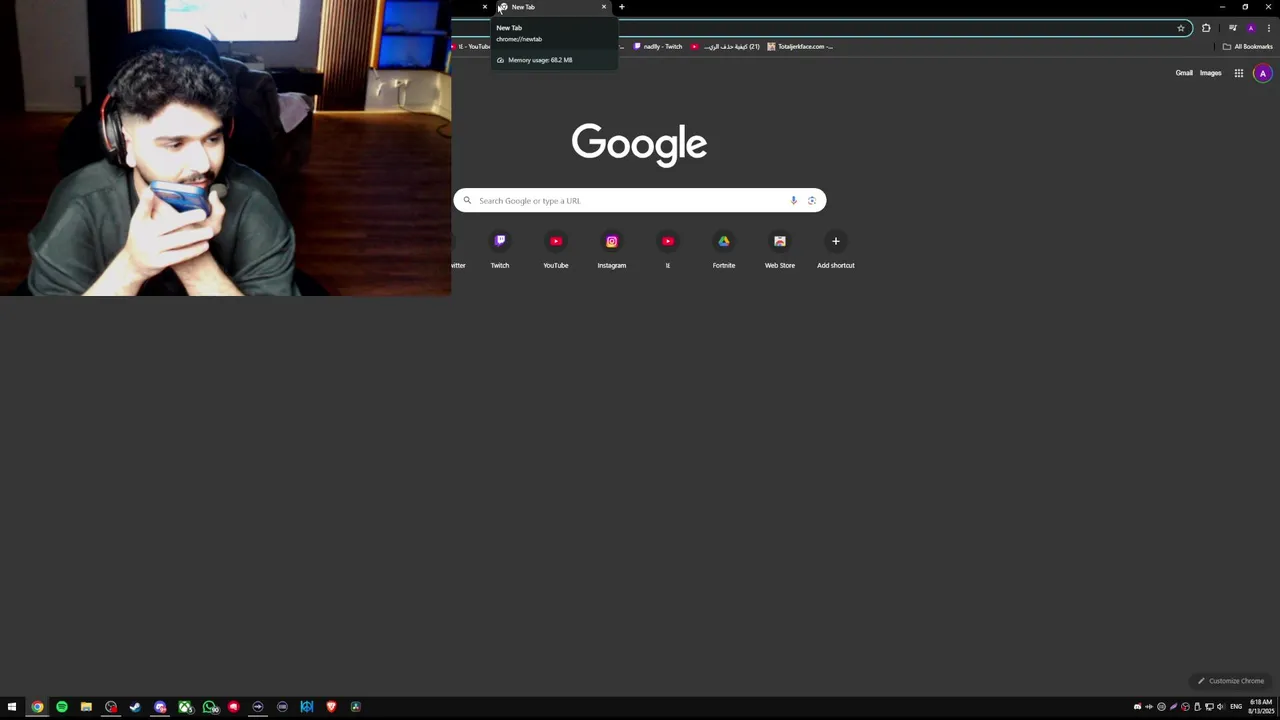Open media controls in Chrome toolbar
The image size is (1280, 720).
[1233, 28]
